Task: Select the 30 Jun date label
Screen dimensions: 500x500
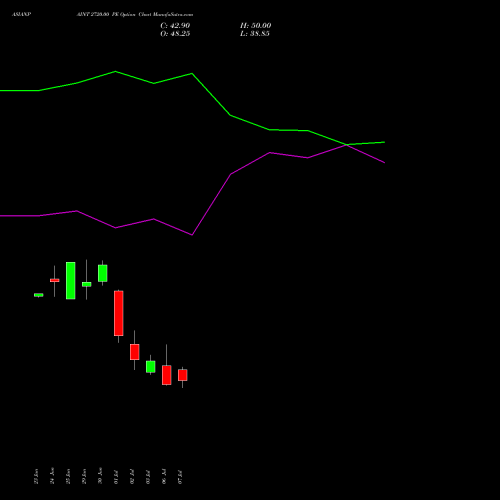Action: (x=100, y=476)
